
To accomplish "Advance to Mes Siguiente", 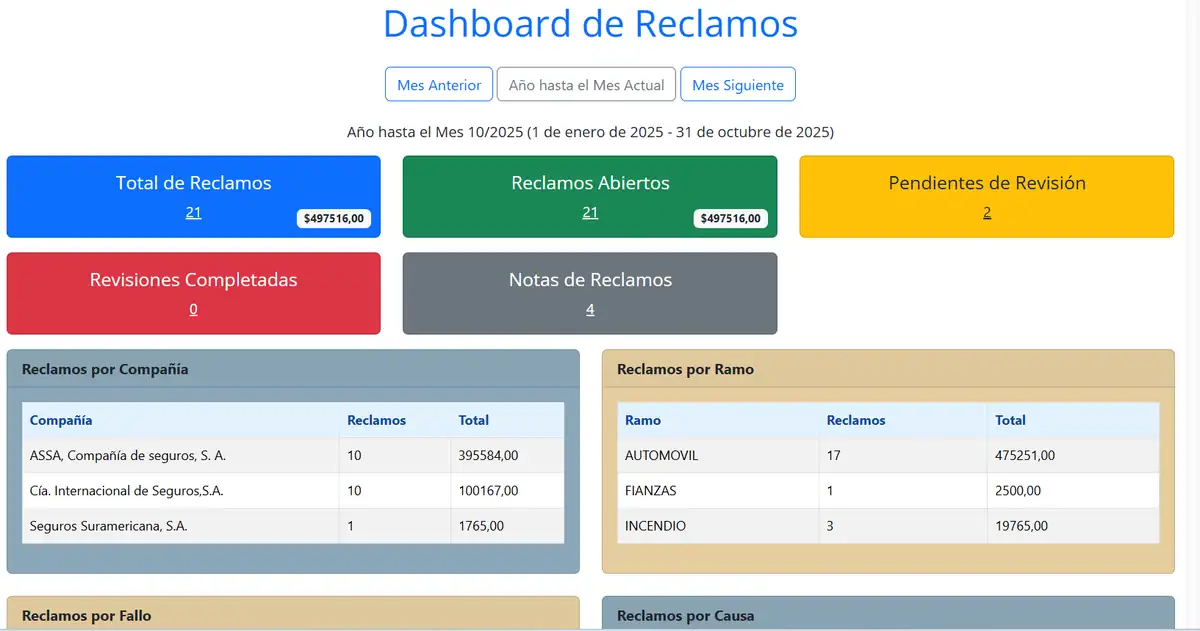I will click(738, 84).
